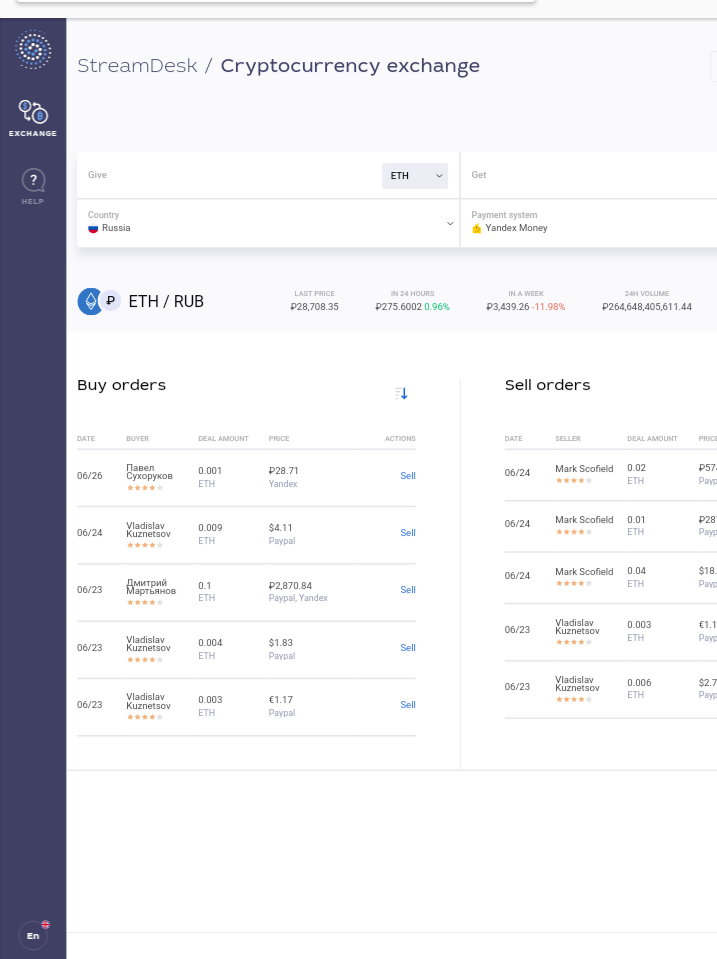Click the 06/26 buy order date
Screen dimensions: 717x959
click(x=89, y=476)
